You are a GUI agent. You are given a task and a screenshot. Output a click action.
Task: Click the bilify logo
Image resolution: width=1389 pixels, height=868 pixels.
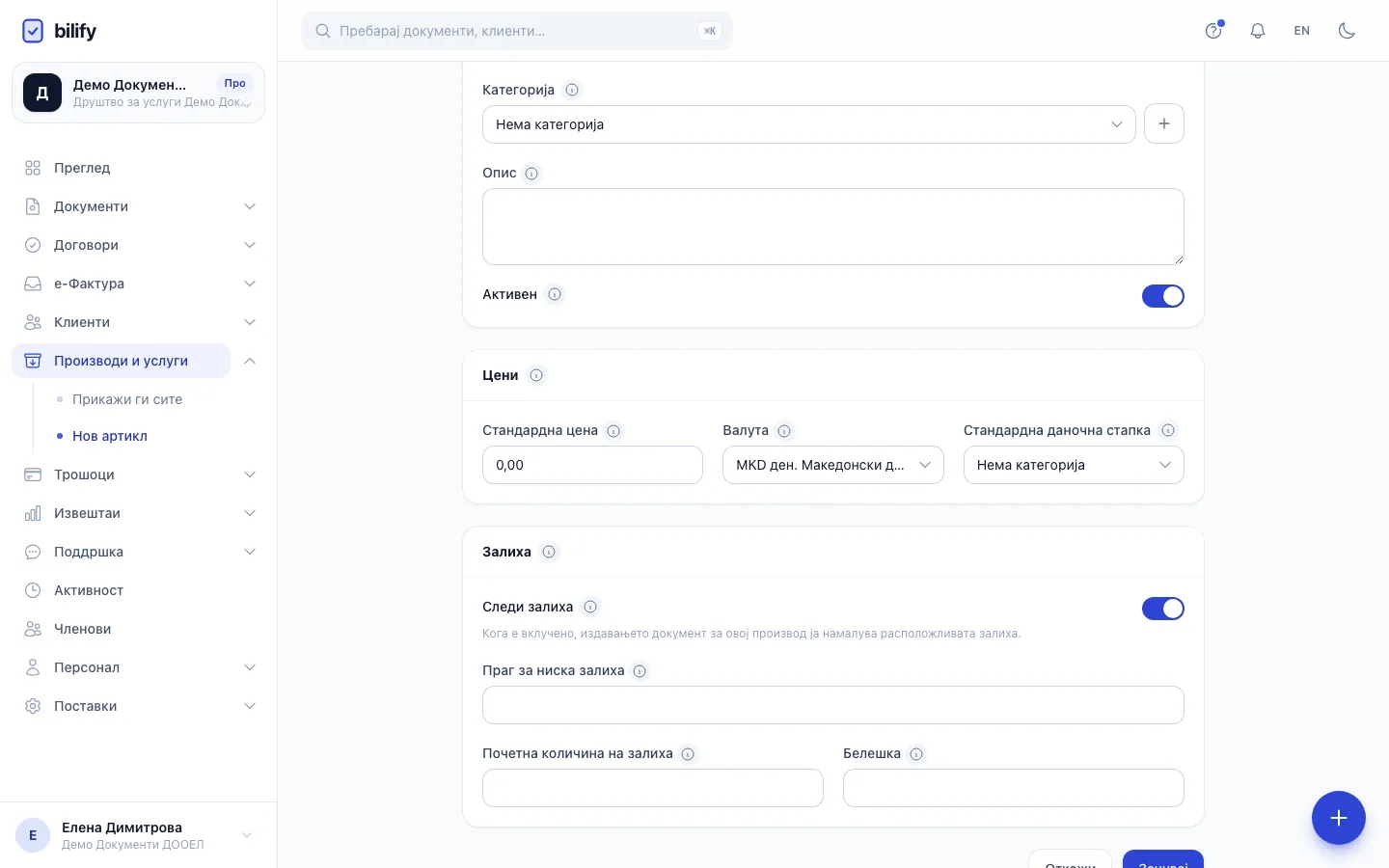[x=59, y=31]
